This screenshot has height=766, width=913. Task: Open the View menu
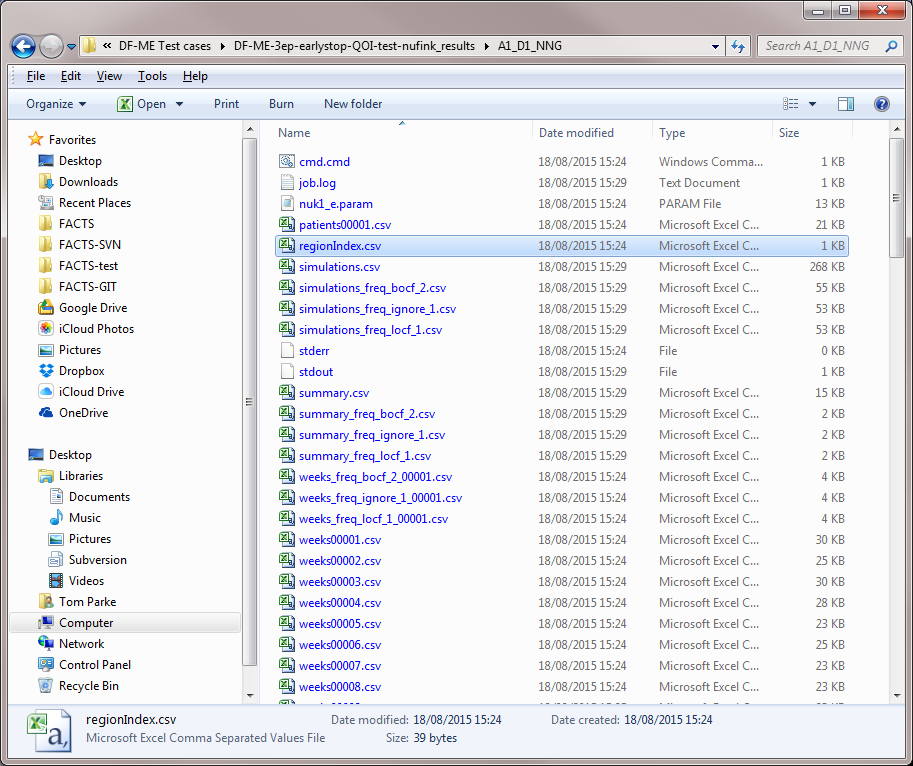109,76
